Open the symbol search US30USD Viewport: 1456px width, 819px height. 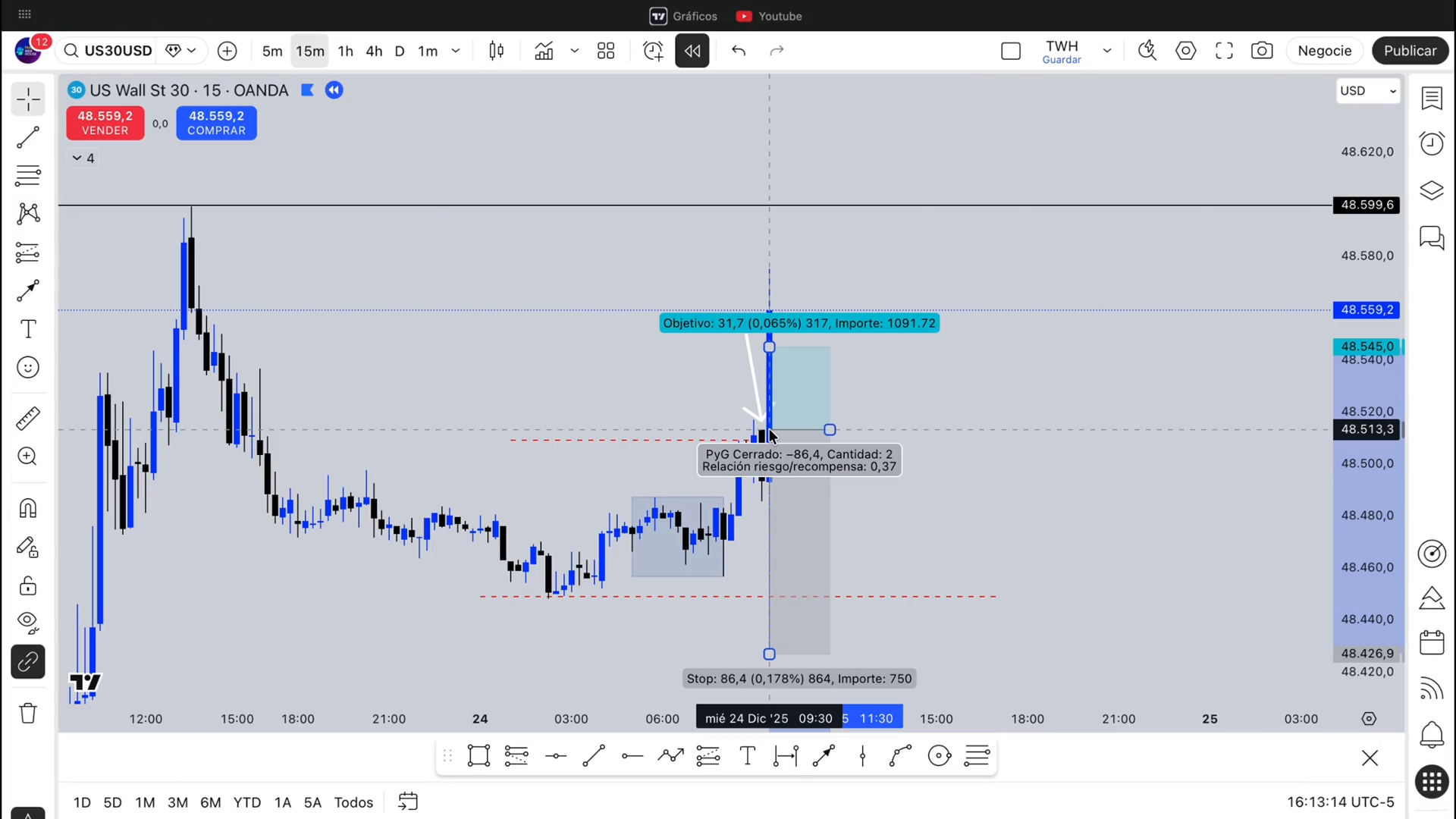pyautogui.click(x=108, y=51)
